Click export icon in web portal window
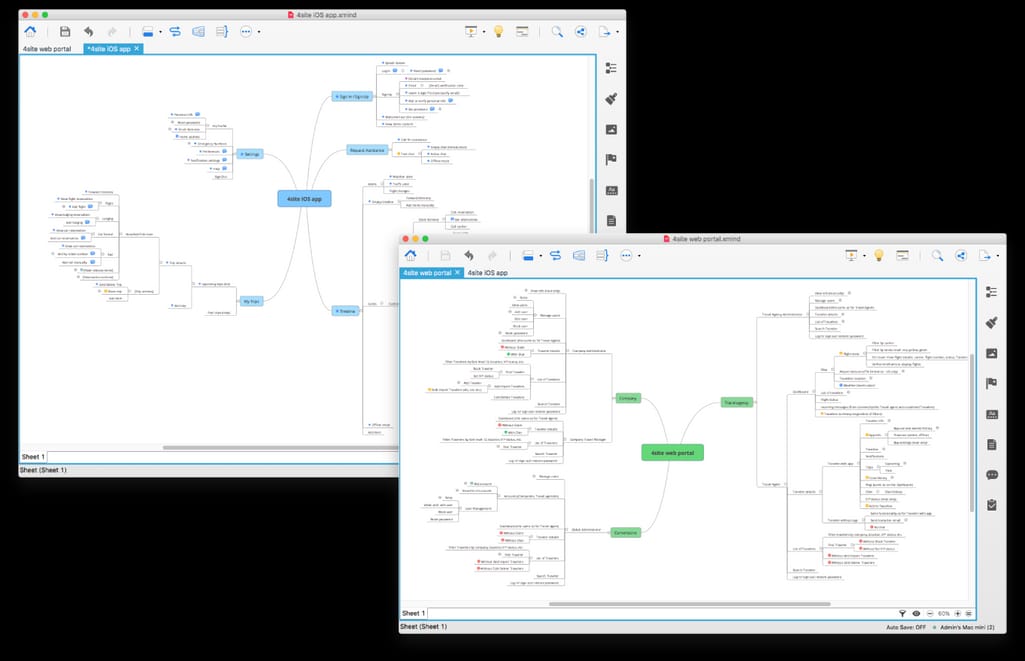The width and height of the screenshot is (1025, 661). tap(984, 256)
